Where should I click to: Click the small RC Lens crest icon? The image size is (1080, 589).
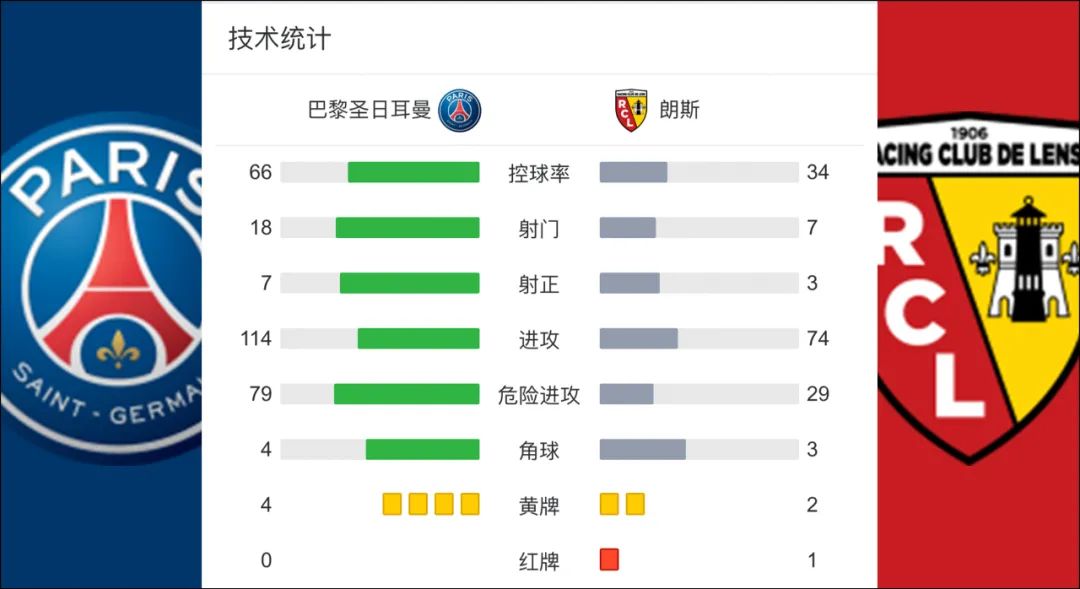(x=631, y=110)
